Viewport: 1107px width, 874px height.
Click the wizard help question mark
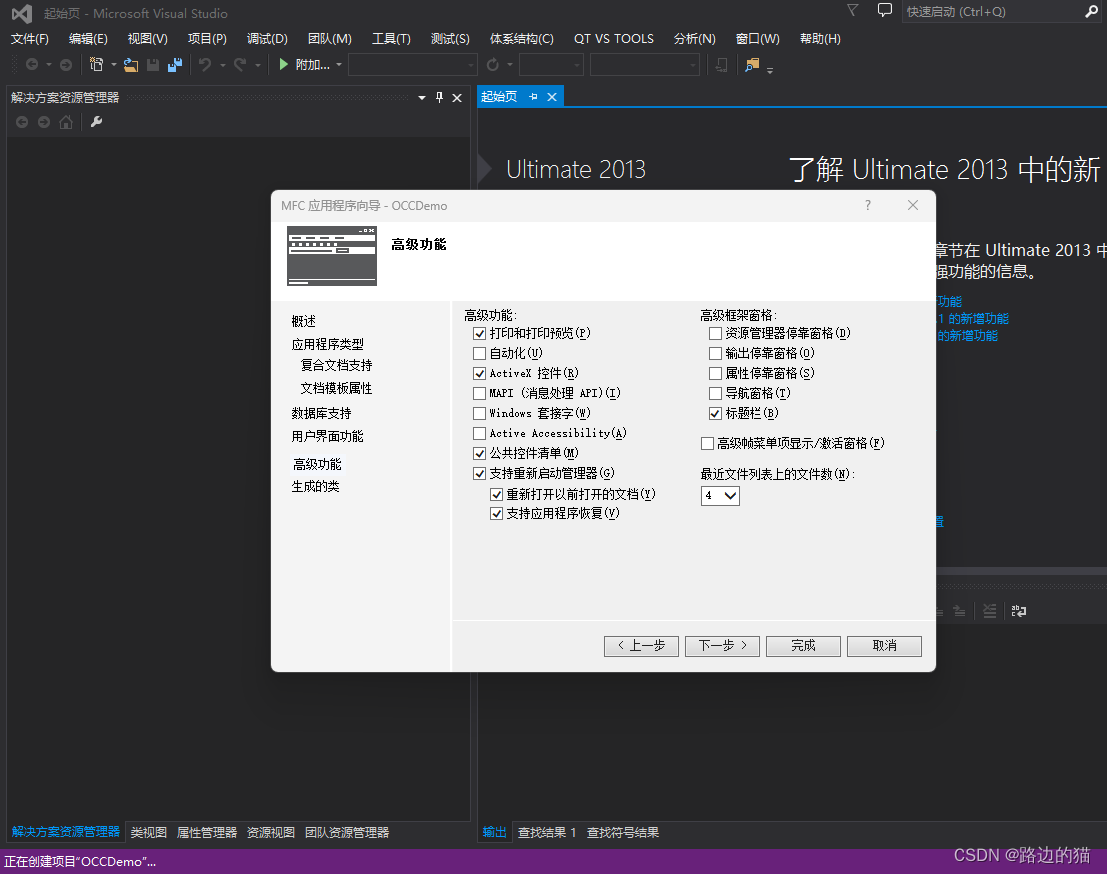point(868,205)
